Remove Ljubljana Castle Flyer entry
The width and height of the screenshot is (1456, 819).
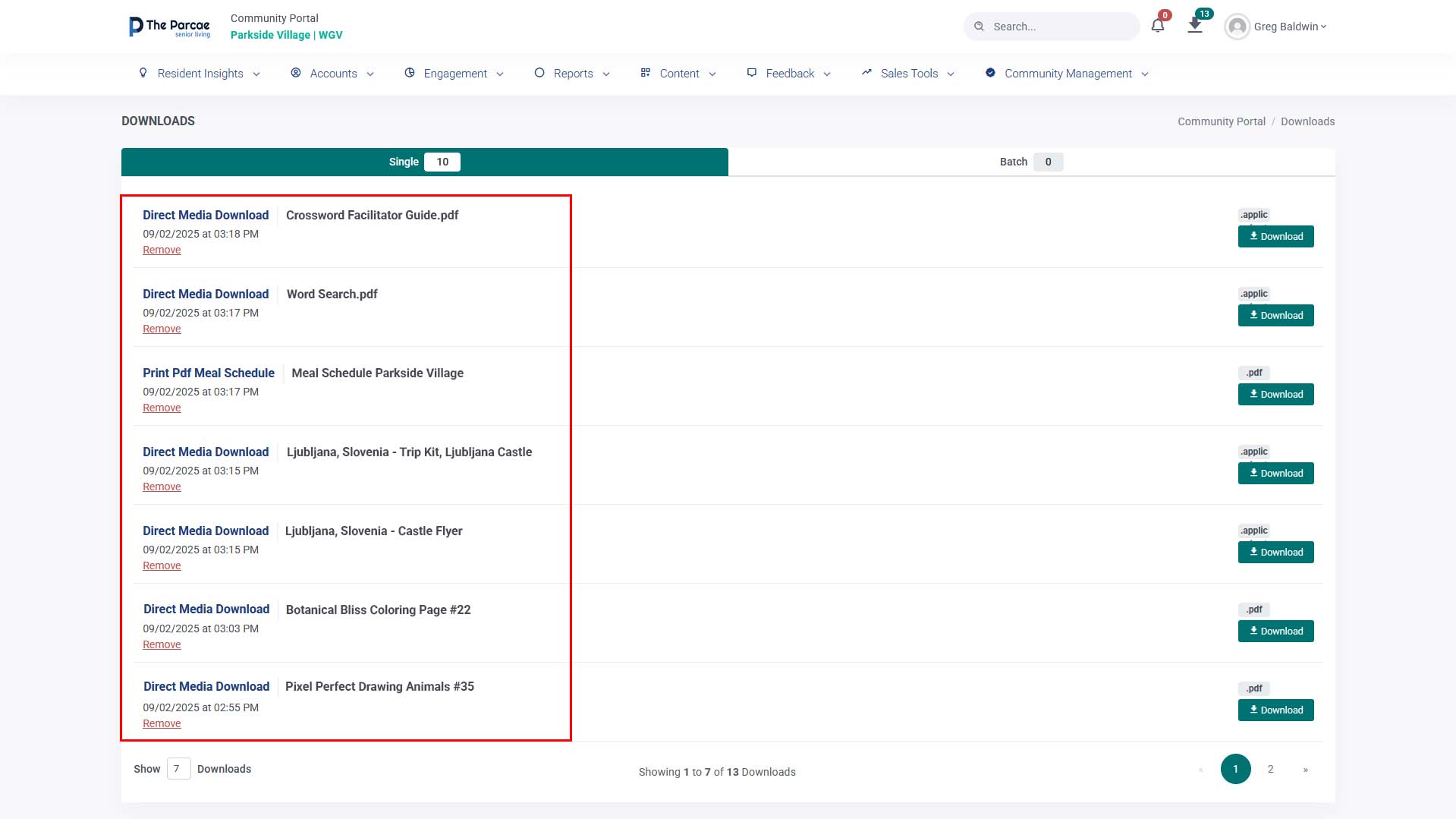162,565
